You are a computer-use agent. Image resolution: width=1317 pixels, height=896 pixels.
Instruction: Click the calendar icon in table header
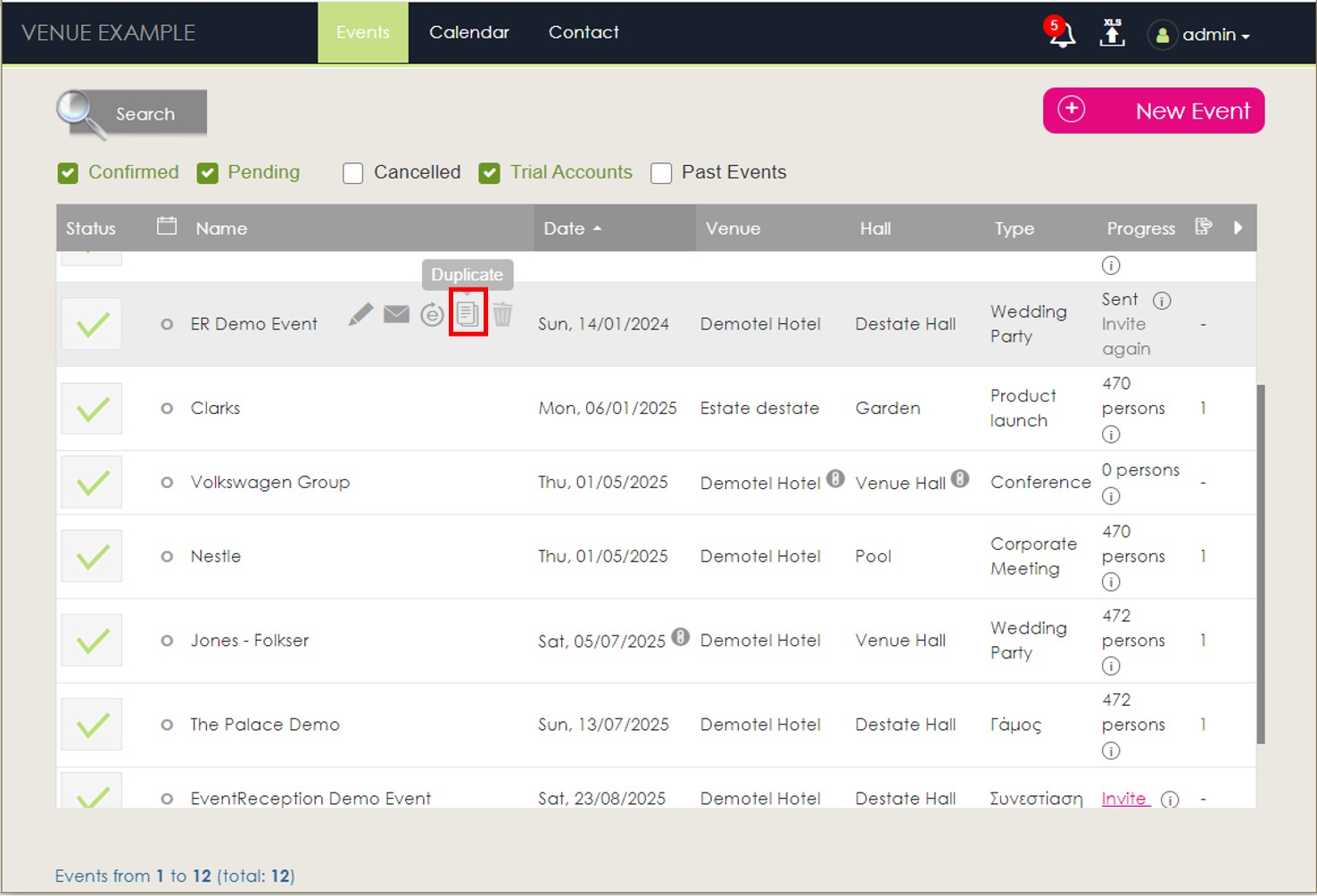(167, 226)
